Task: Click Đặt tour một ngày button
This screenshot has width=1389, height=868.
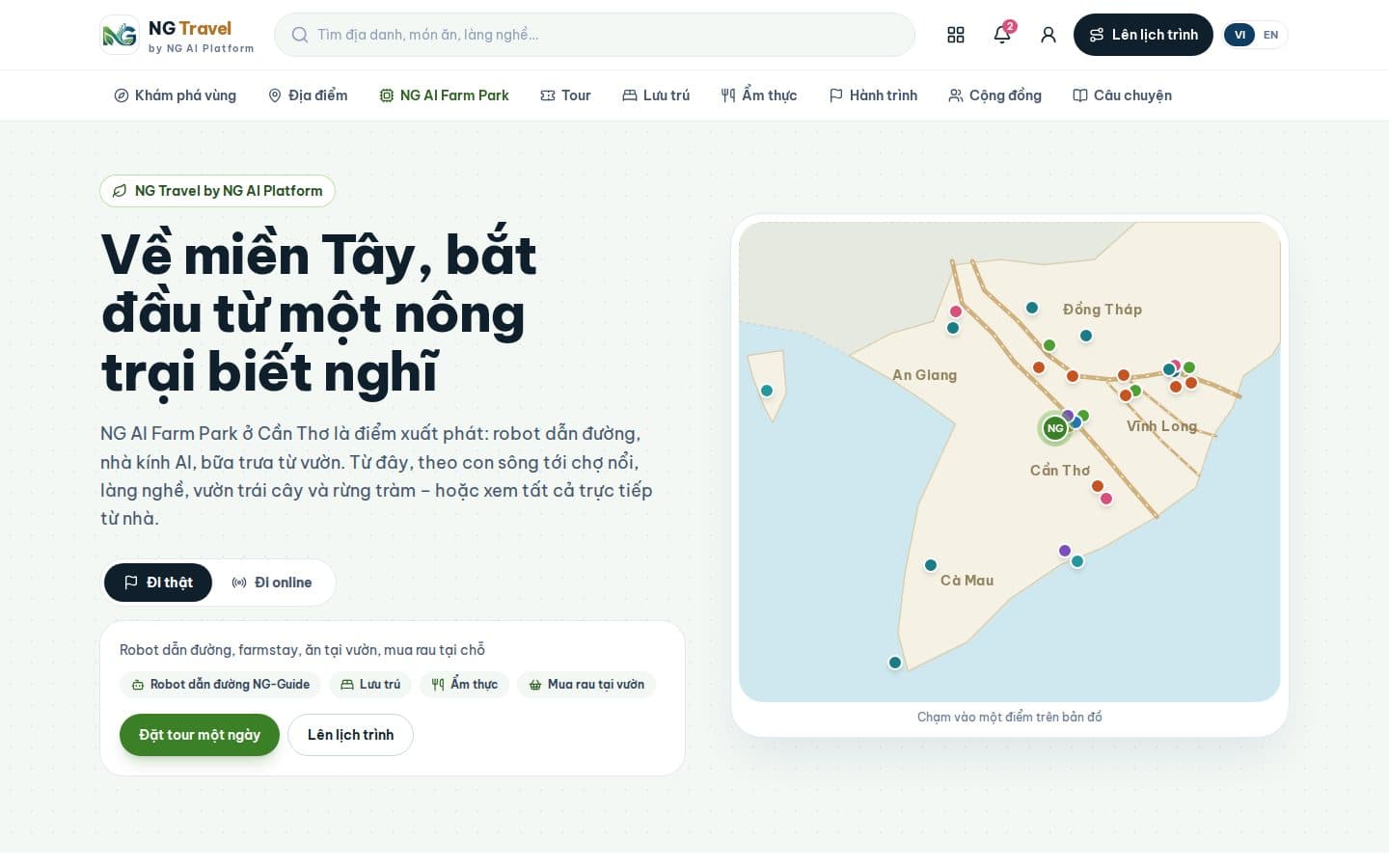Action: [x=200, y=735]
